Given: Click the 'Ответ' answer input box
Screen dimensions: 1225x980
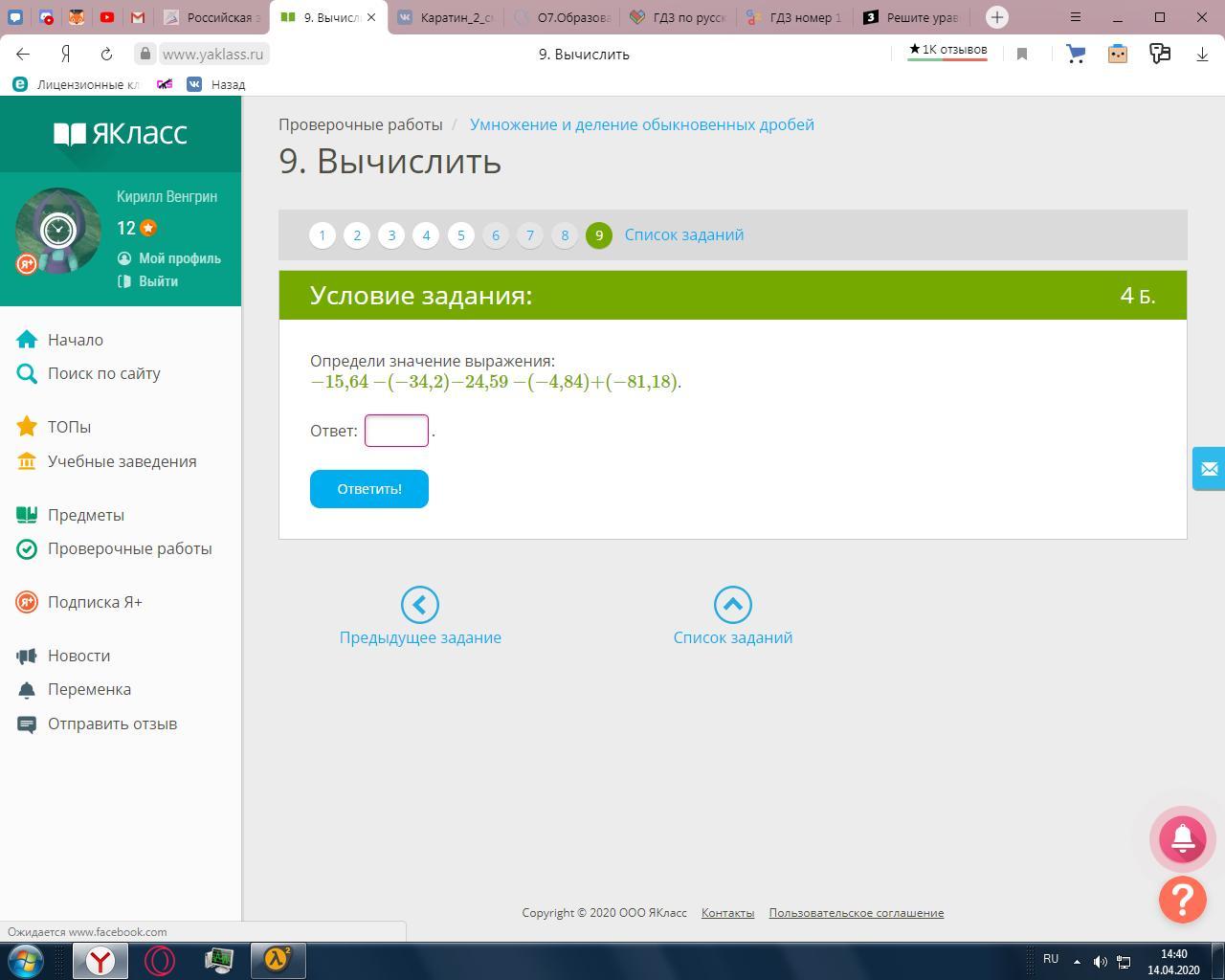Looking at the screenshot, I should tap(396, 431).
